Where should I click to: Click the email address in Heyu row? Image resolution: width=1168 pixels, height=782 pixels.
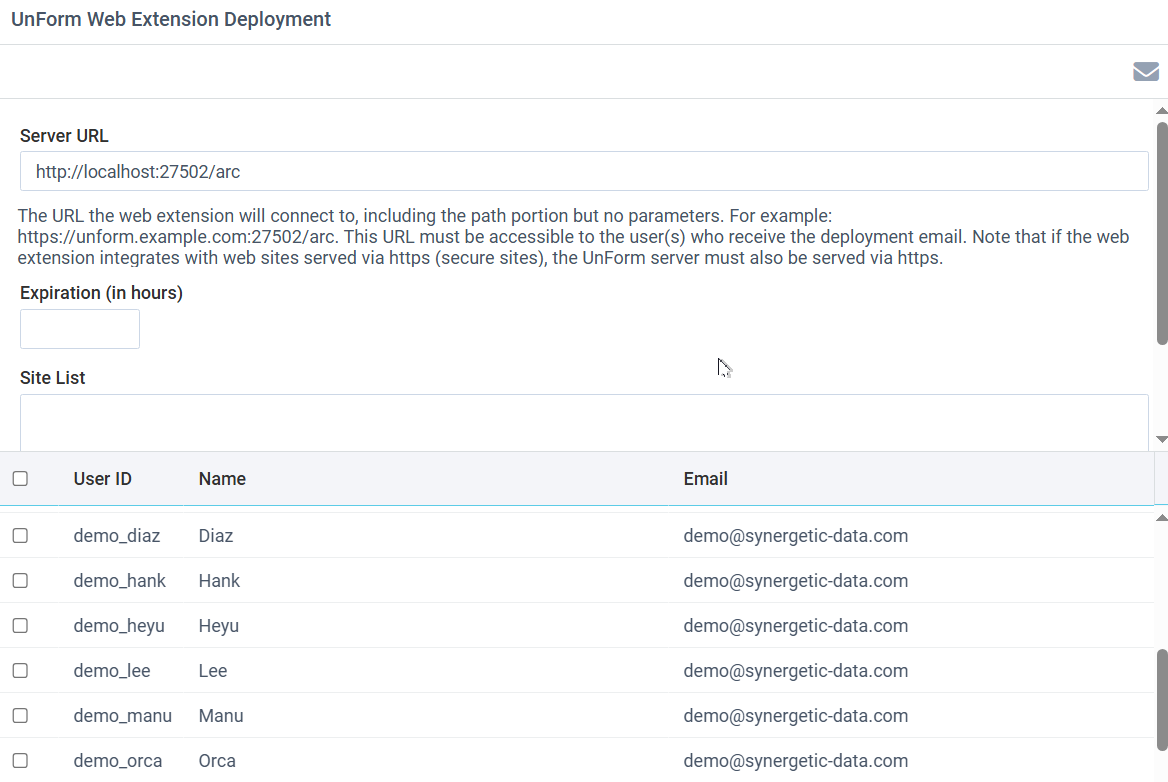pyautogui.click(x=796, y=626)
